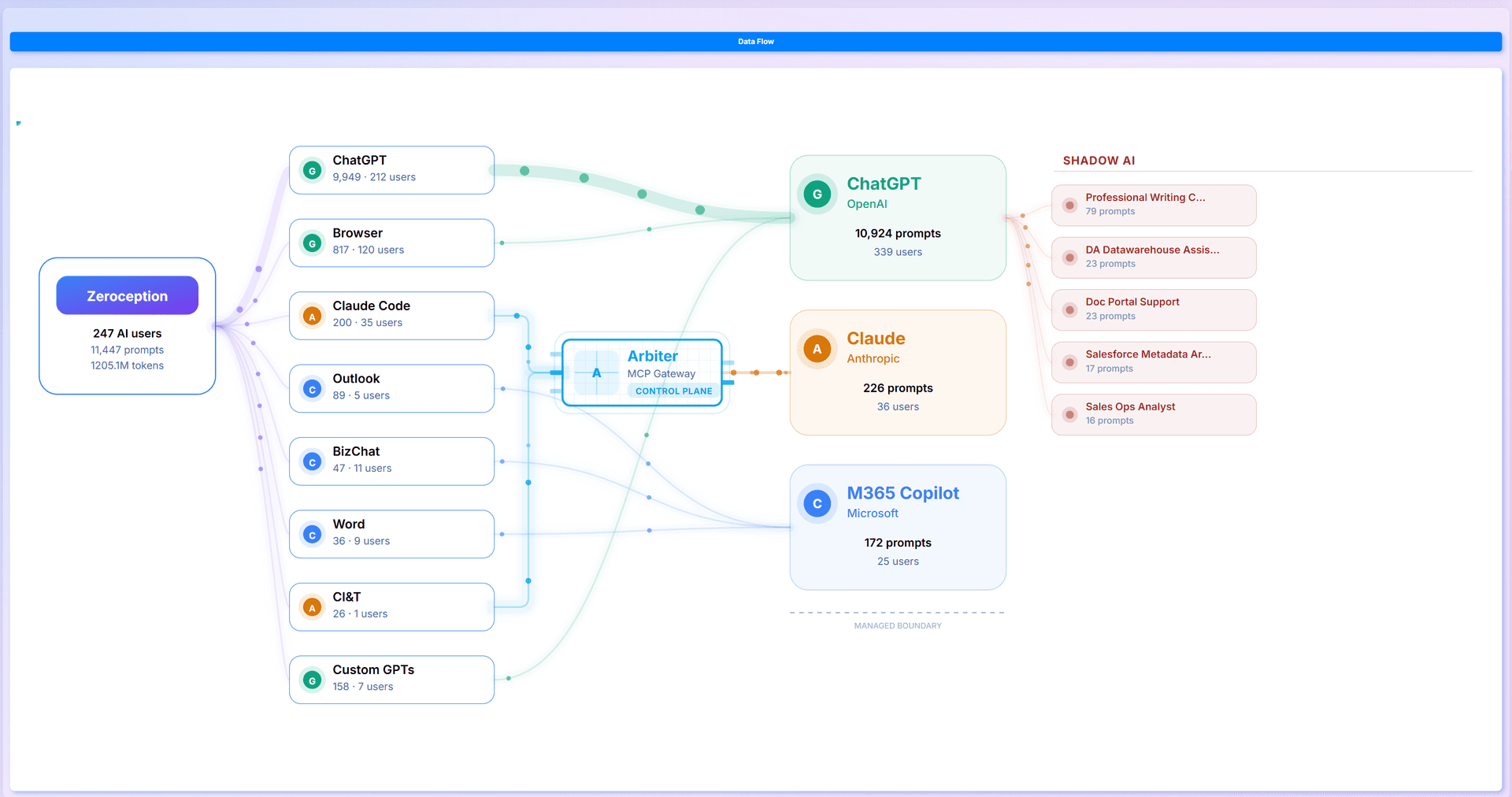This screenshot has width=1512, height=797.
Task: Click the Zeroception organization button
Action: click(x=127, y=295)
